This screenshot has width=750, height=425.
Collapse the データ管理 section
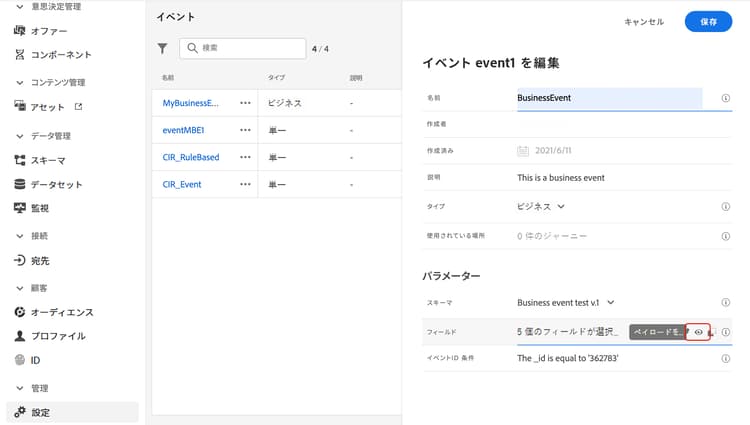[x=20, y=136]
